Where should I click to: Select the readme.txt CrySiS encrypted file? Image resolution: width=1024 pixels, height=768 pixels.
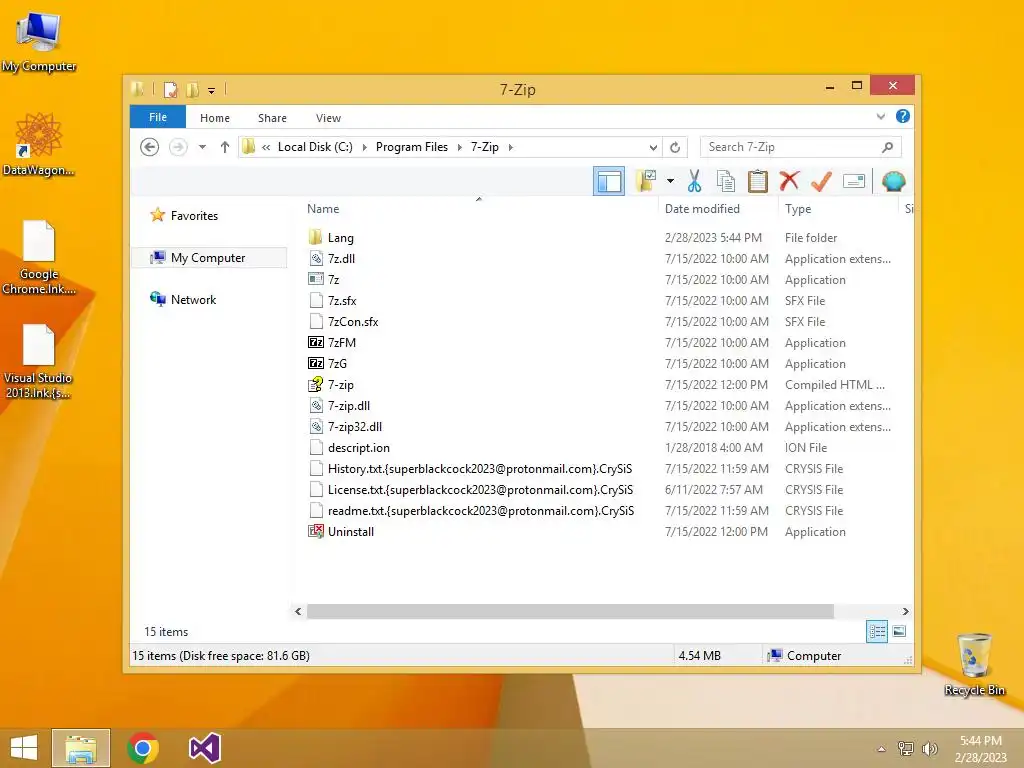coord(481,511)
